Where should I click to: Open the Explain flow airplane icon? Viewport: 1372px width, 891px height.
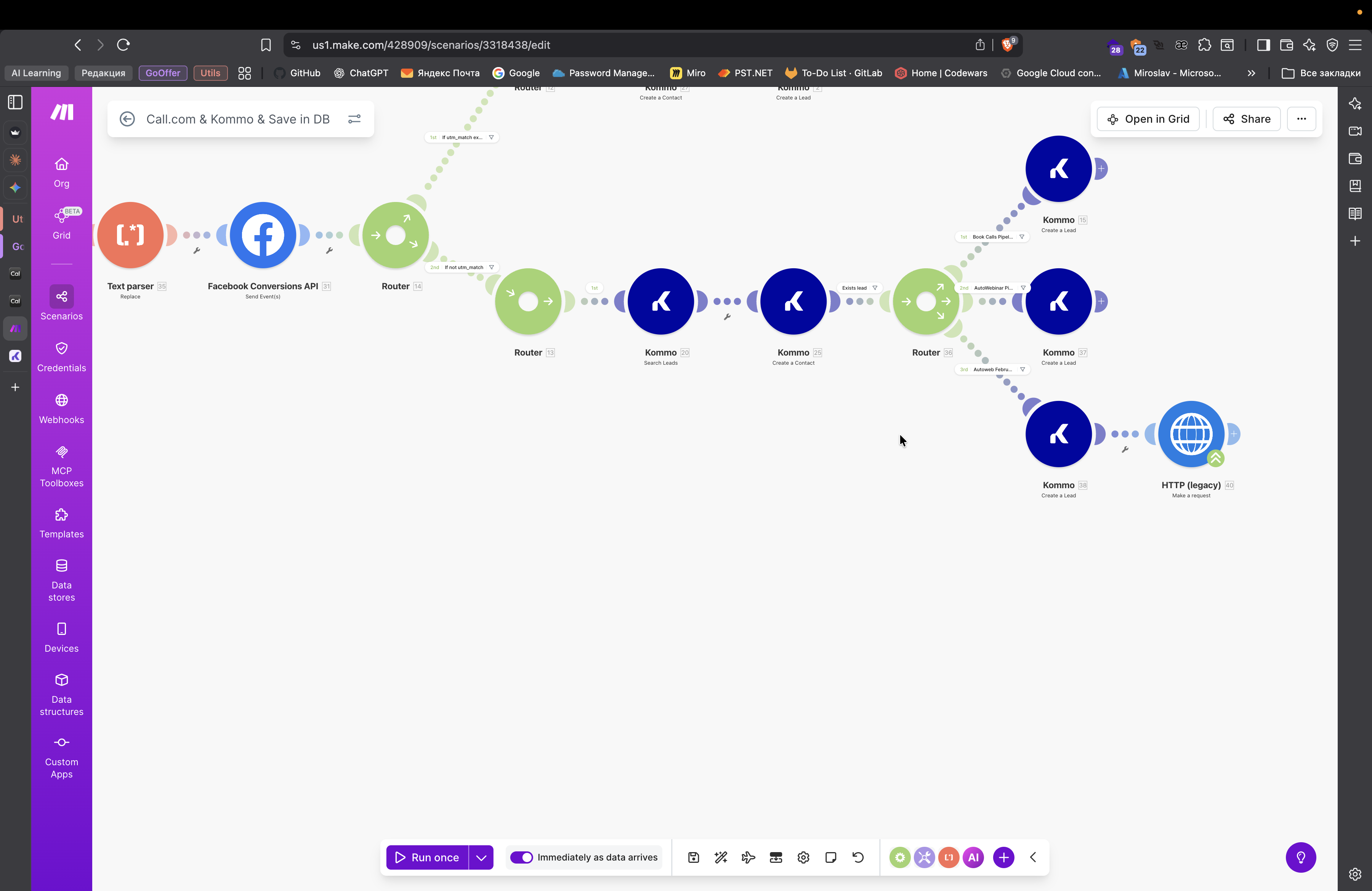pyautogui.click(x=748, y=857)
